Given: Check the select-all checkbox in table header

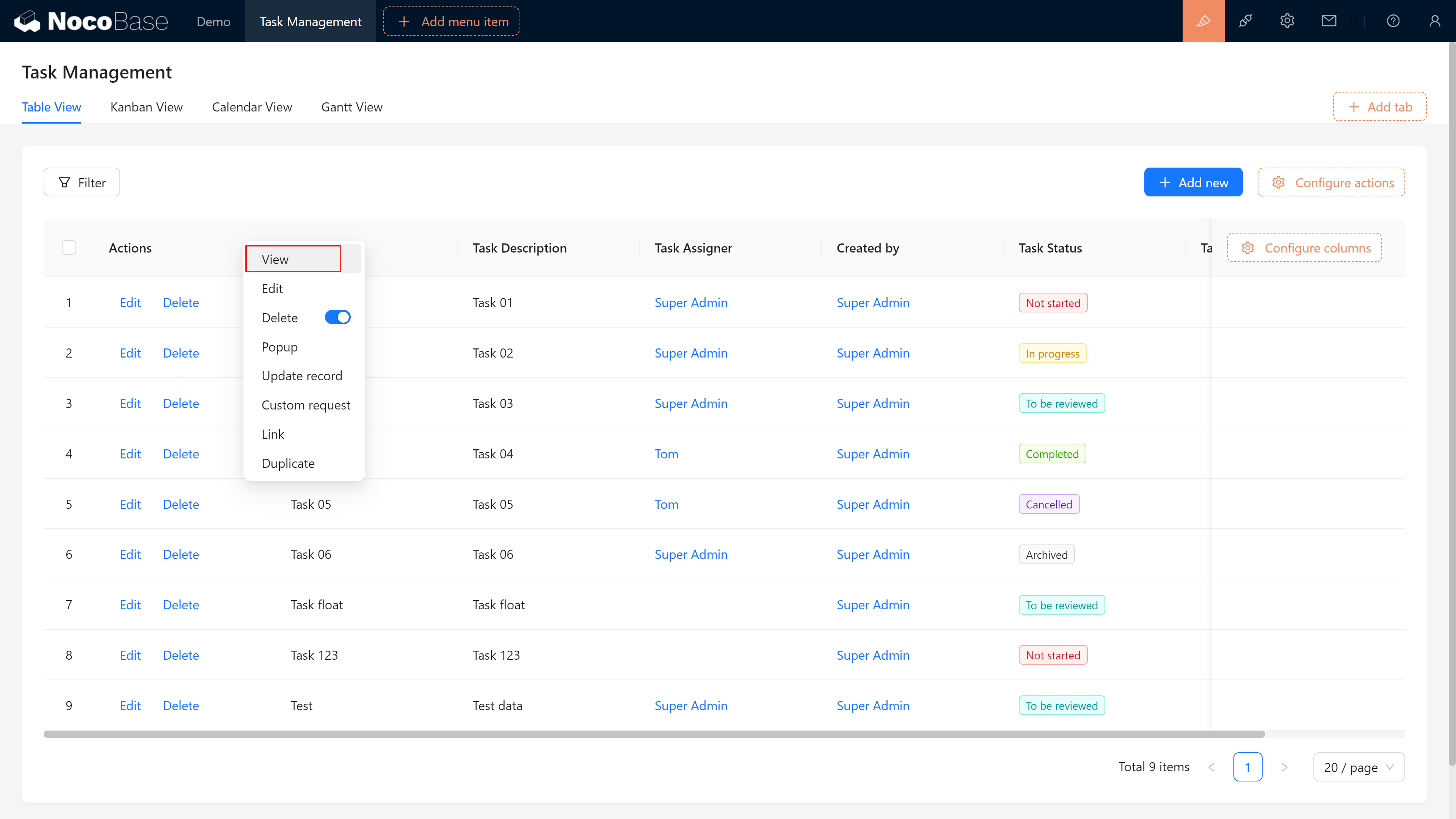Looking at the screenshot, I should tap(69, 248).
